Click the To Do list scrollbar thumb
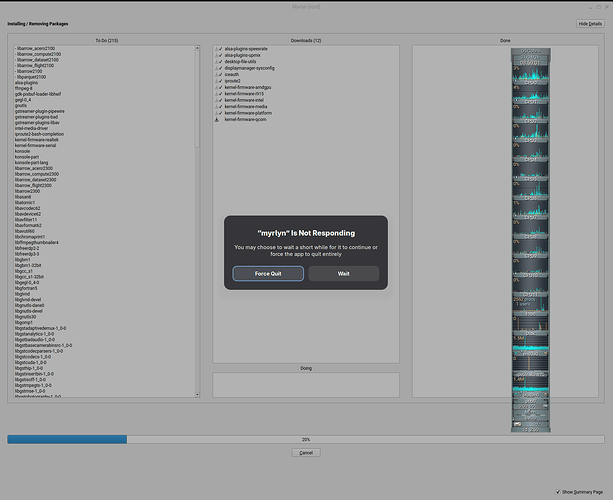This screenshot has width=613, height=500. click(x=197, y=99)
